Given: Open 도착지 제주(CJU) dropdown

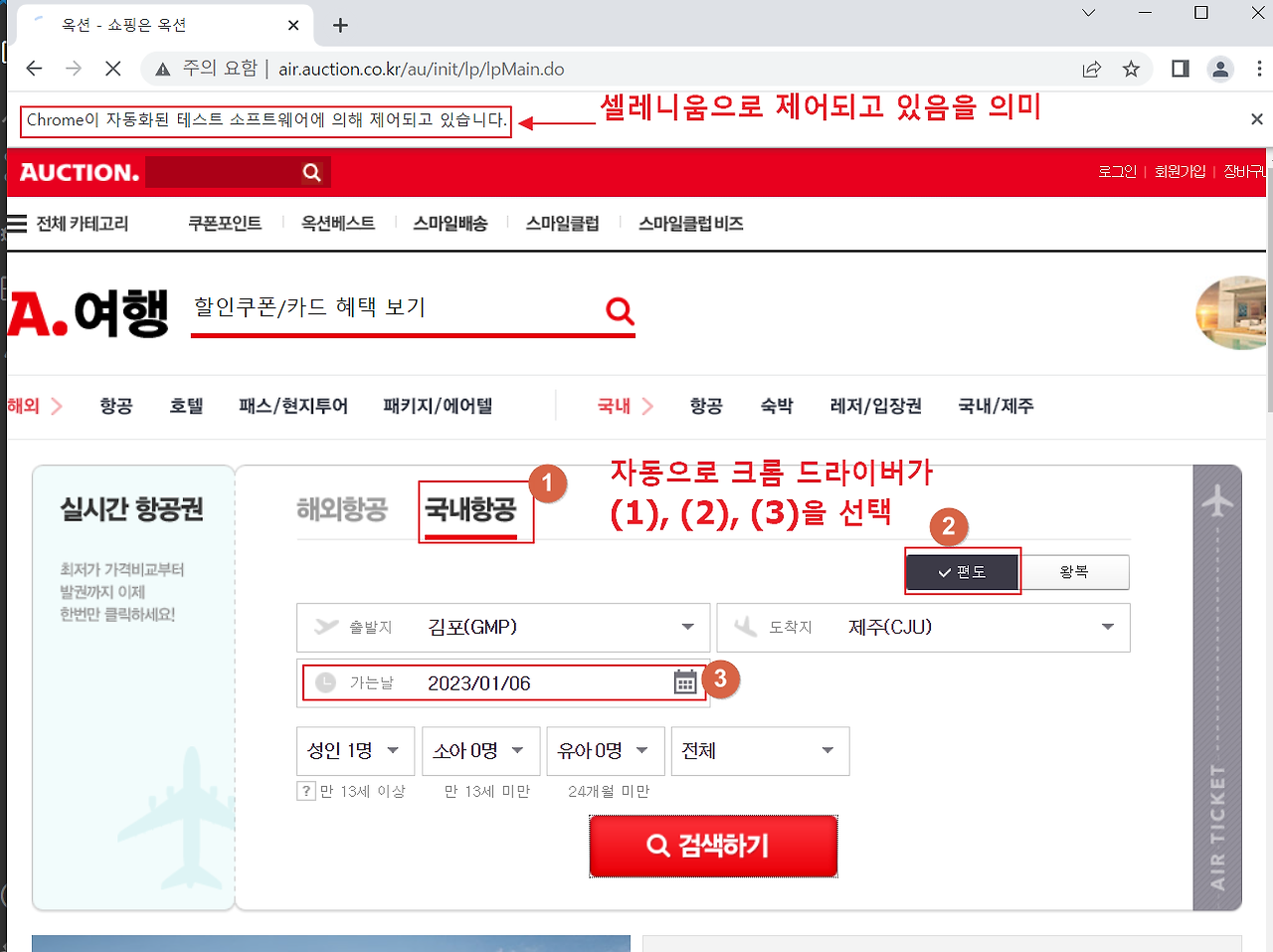Looking at the screenshot, I should click(x=924, y=628).
